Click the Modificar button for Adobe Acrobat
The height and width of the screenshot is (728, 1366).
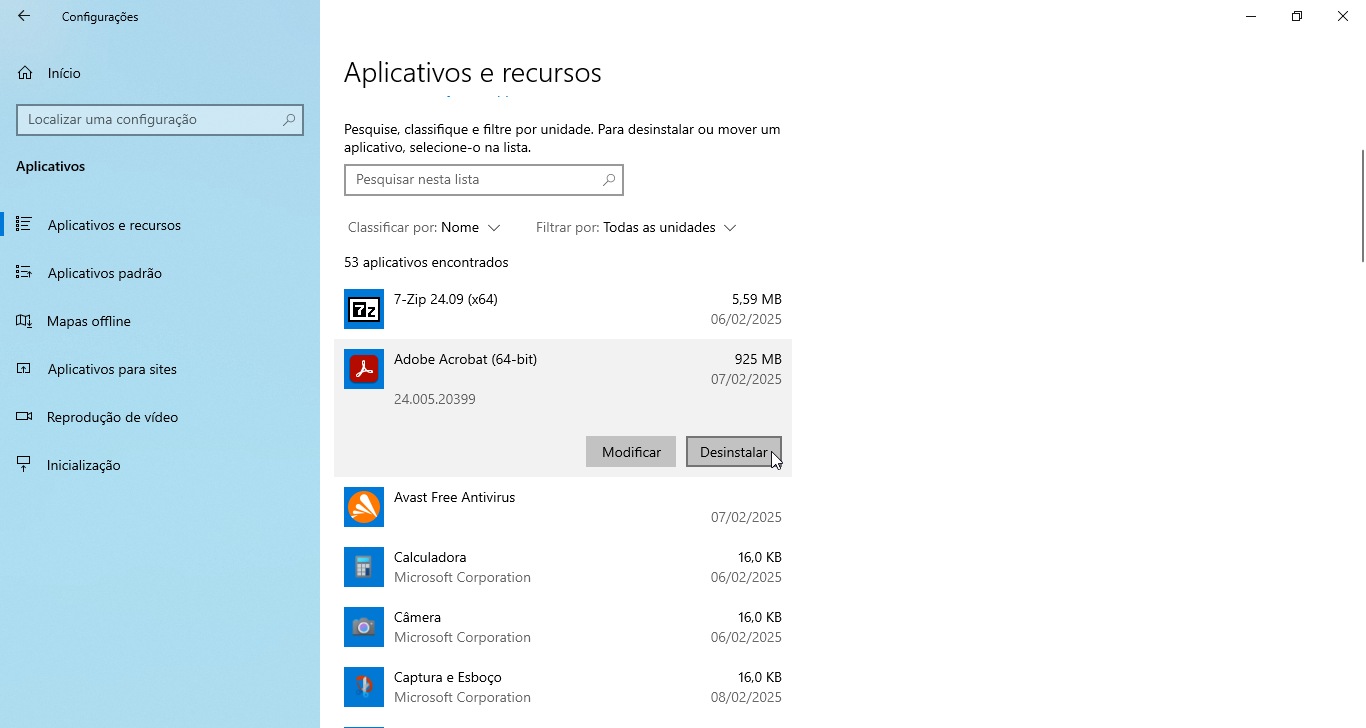coord(631,452)
